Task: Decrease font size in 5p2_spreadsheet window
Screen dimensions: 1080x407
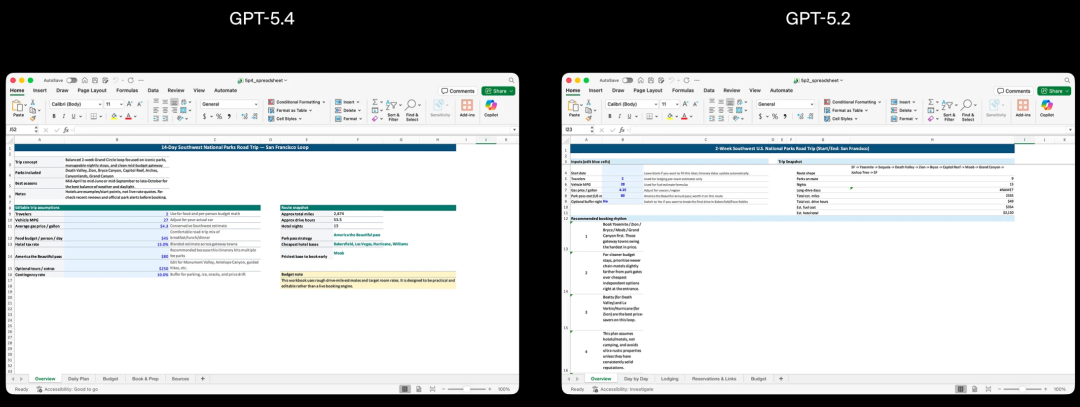Action: 695,104
